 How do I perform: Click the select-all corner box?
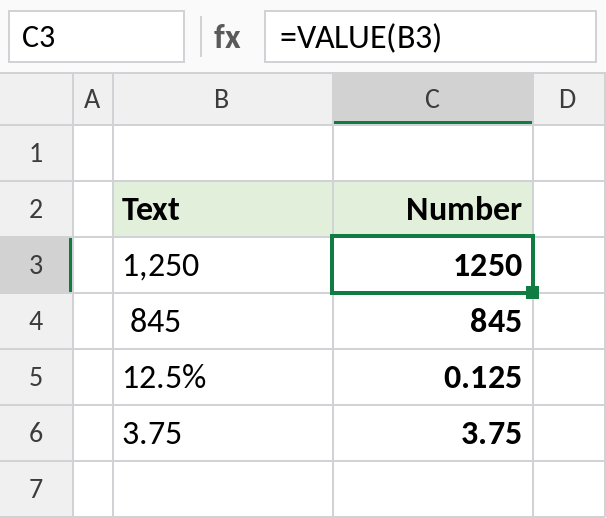pyautogui.click(x=36, y=99)
